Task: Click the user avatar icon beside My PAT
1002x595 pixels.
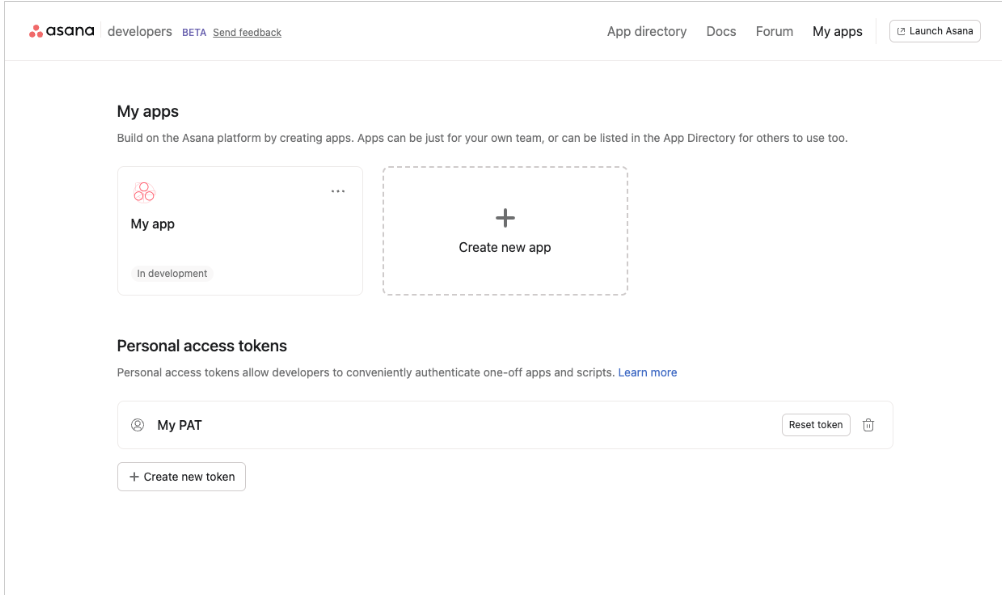Action: [x=137, y=425]
